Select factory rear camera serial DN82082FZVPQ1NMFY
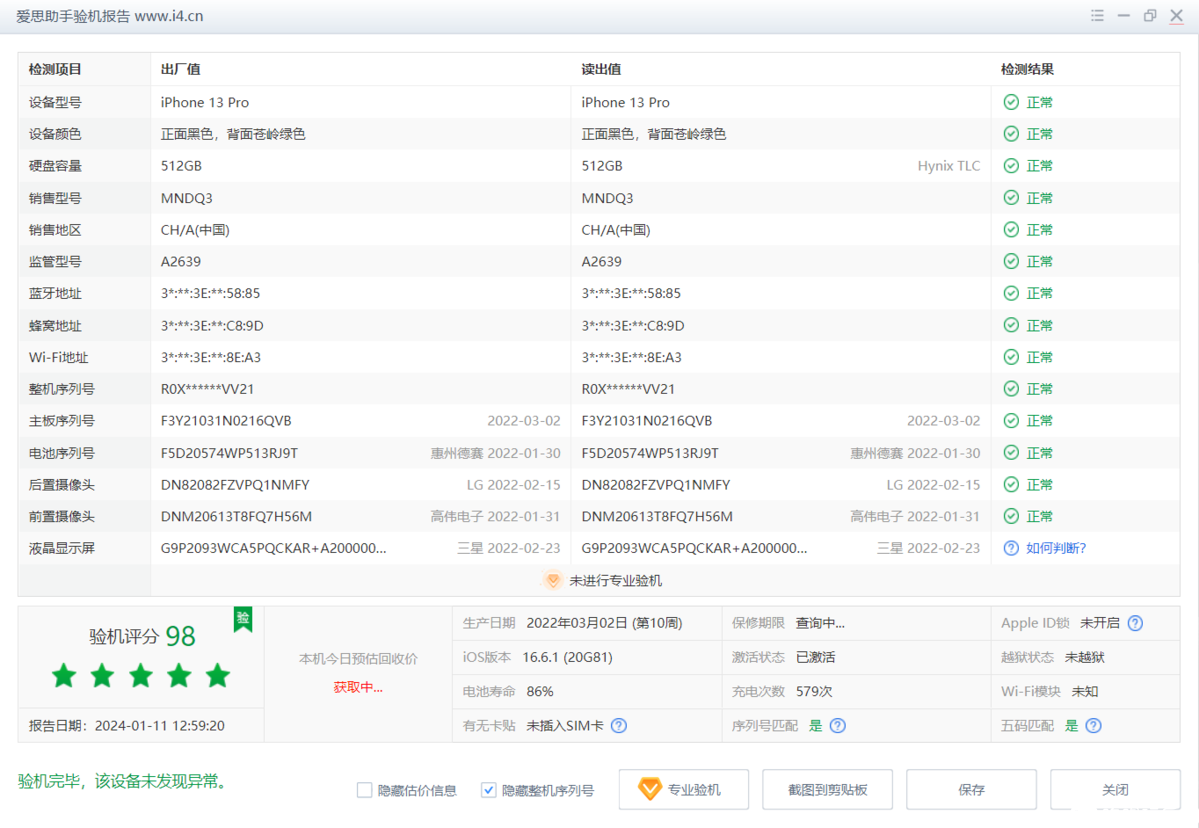The image size is (1199, 828). (235, 485)
